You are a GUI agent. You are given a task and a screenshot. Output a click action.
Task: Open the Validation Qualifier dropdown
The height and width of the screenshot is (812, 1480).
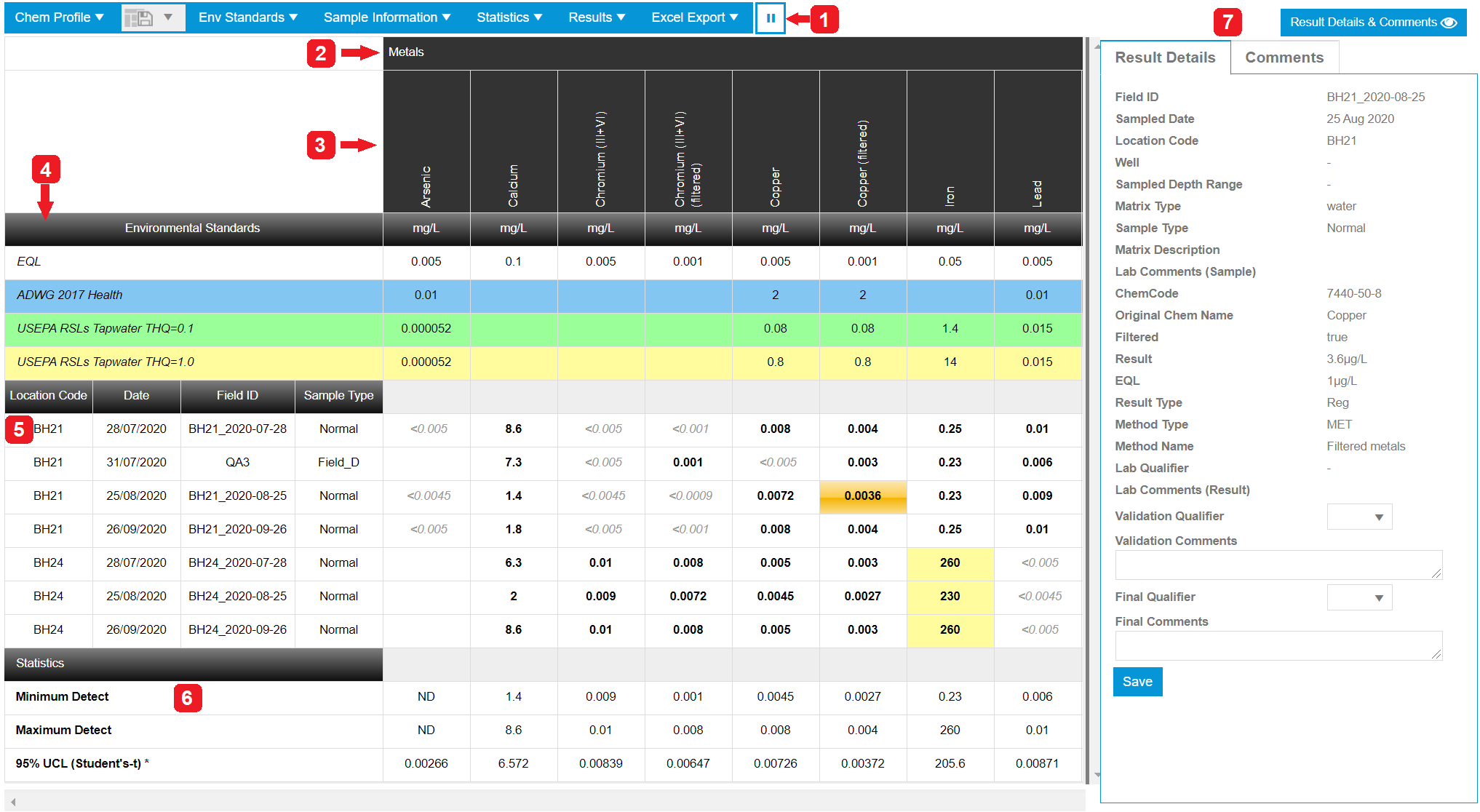tap(1360, 517)
